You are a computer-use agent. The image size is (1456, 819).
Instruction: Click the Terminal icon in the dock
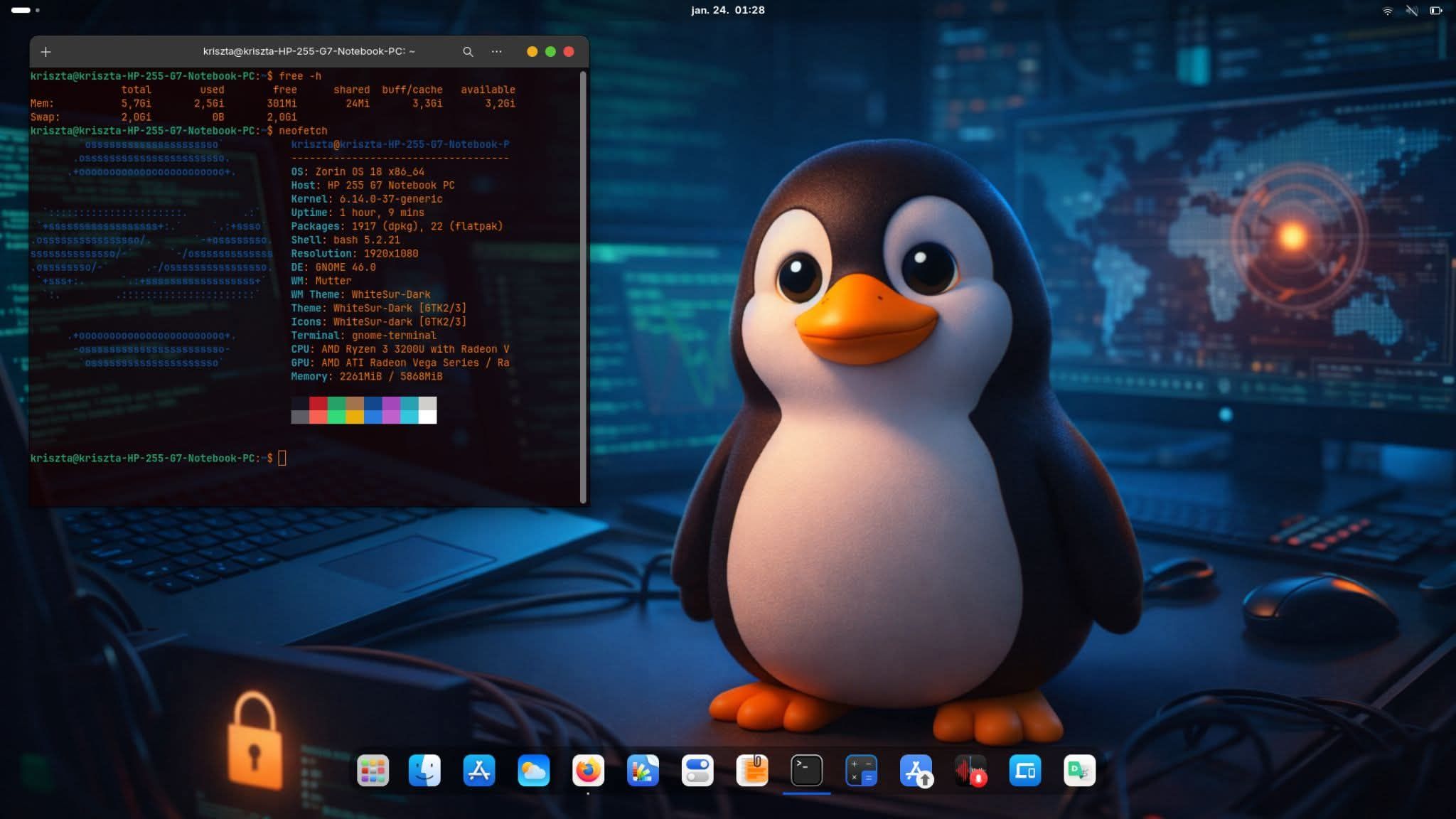(x=807, y=771)
